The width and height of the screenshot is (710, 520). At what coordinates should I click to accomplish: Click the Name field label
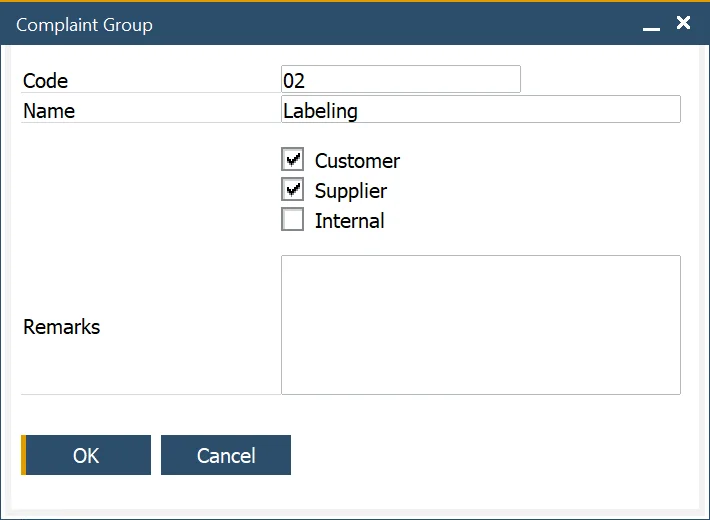click(49, 111)
